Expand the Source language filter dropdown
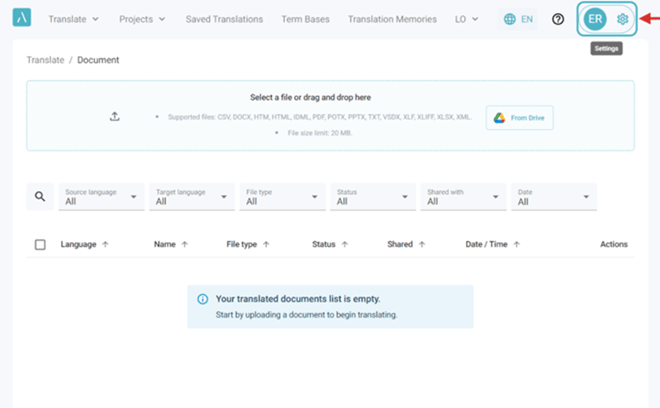 pos(101,197)
